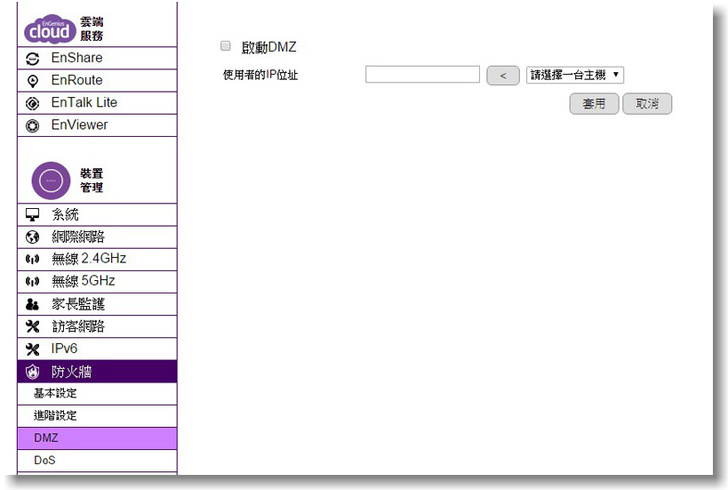Select the DoS submenu item
Screen dimensions: 728x490
[45, 461]
